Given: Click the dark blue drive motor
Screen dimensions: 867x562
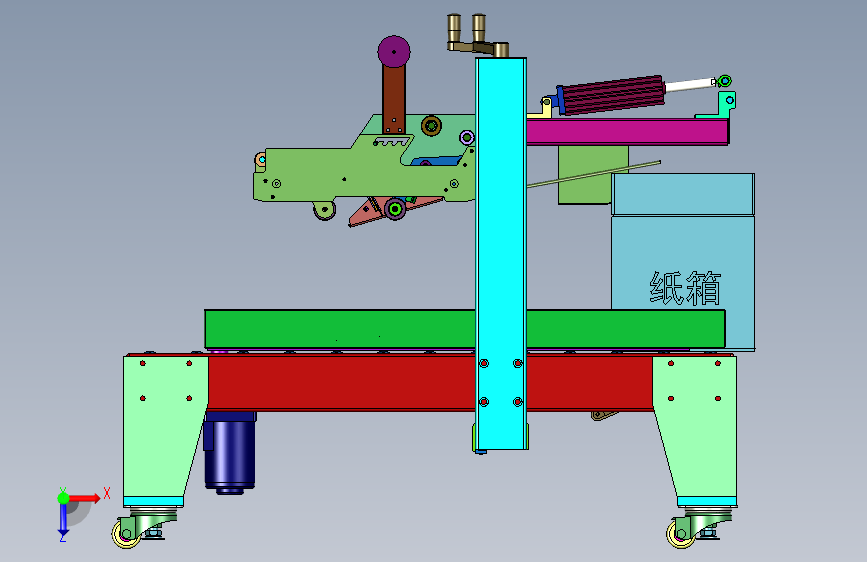Looking at the screenshot, I should (x=230, y=452).
